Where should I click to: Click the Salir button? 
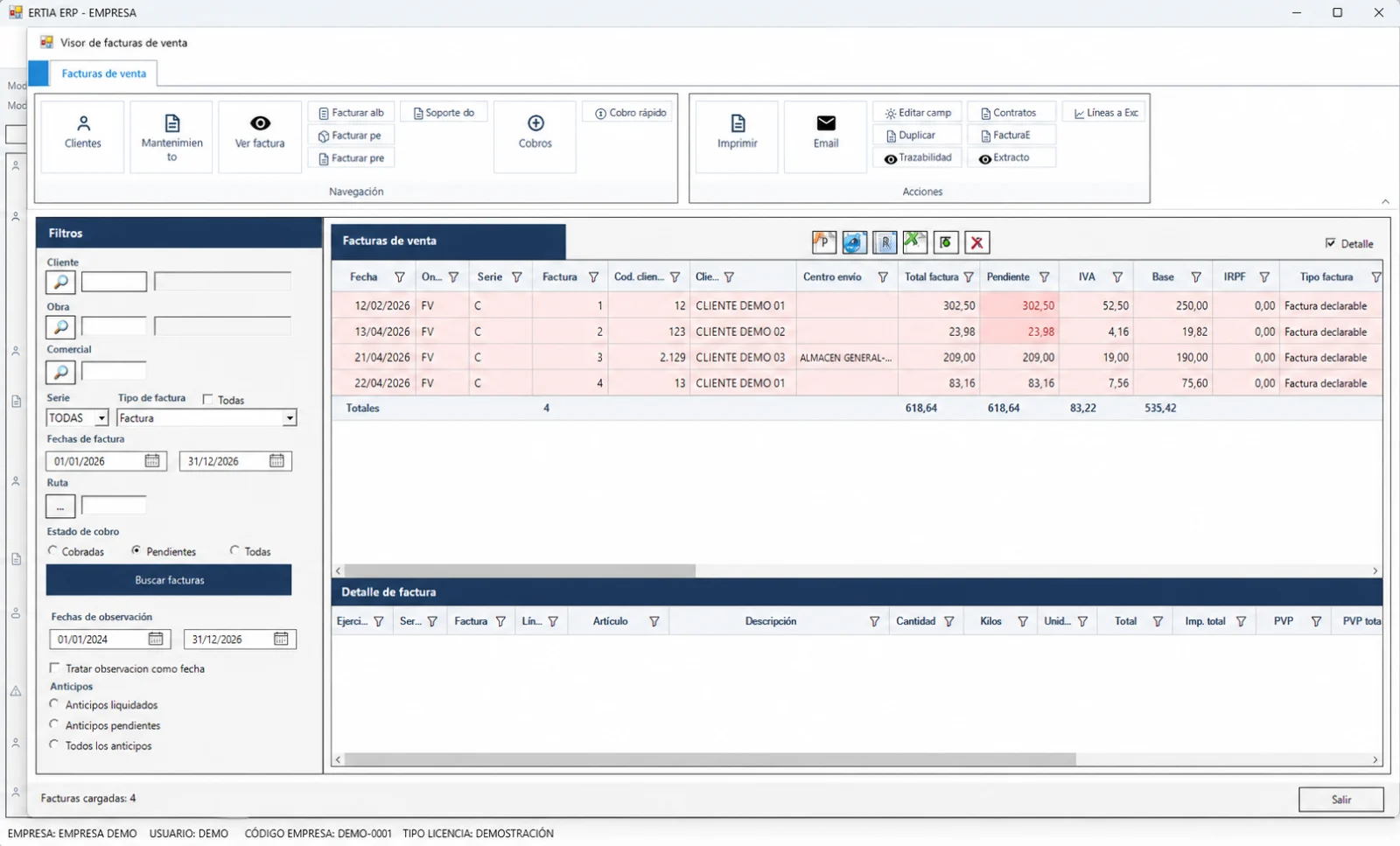1341,800
